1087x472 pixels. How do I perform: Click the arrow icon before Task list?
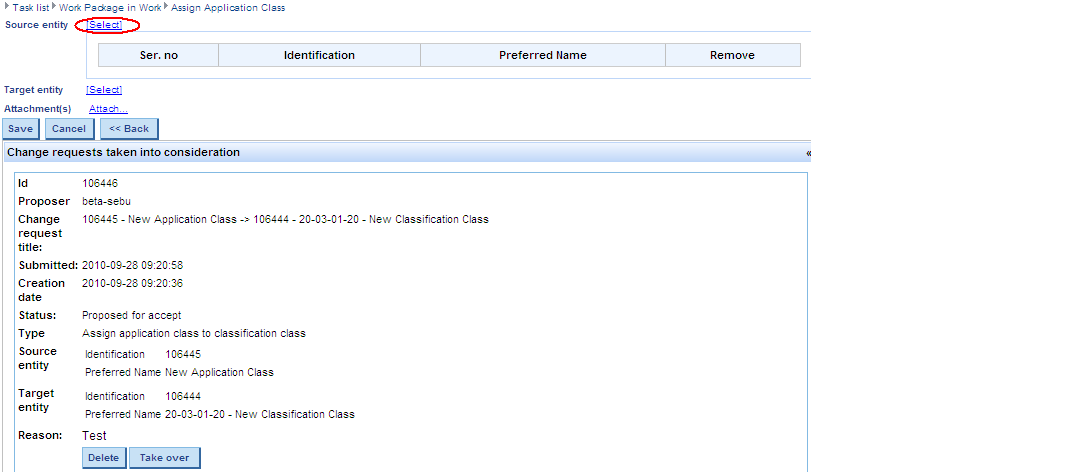pyautogui.click(x=6, y=7)
